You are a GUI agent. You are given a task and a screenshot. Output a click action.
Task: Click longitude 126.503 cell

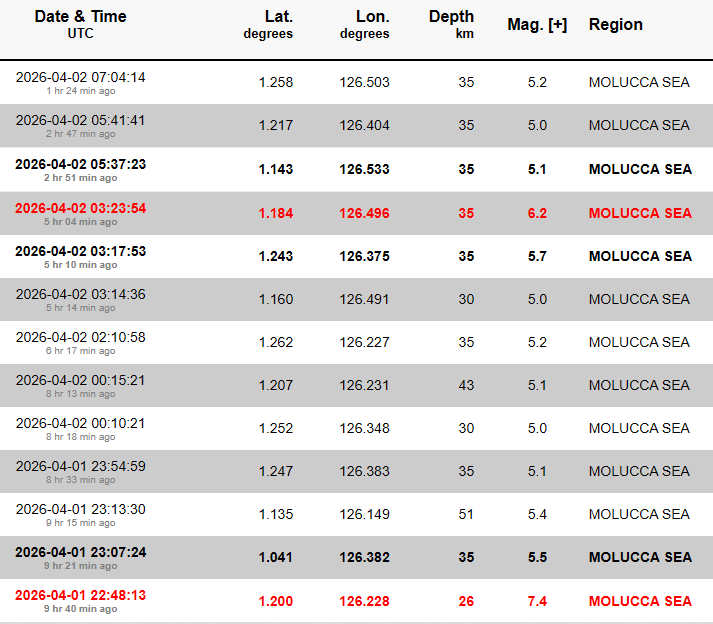point(364,82)
